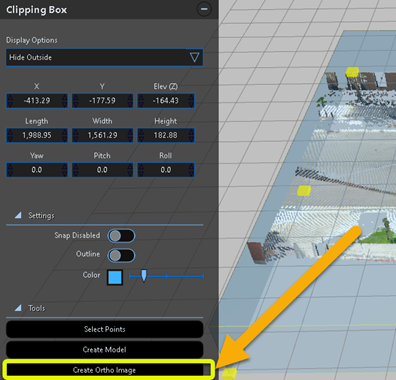Image resolution: width=396 pixels, height=380 pixels.
Task: Click the Width value field
Action: coord(102,135)
